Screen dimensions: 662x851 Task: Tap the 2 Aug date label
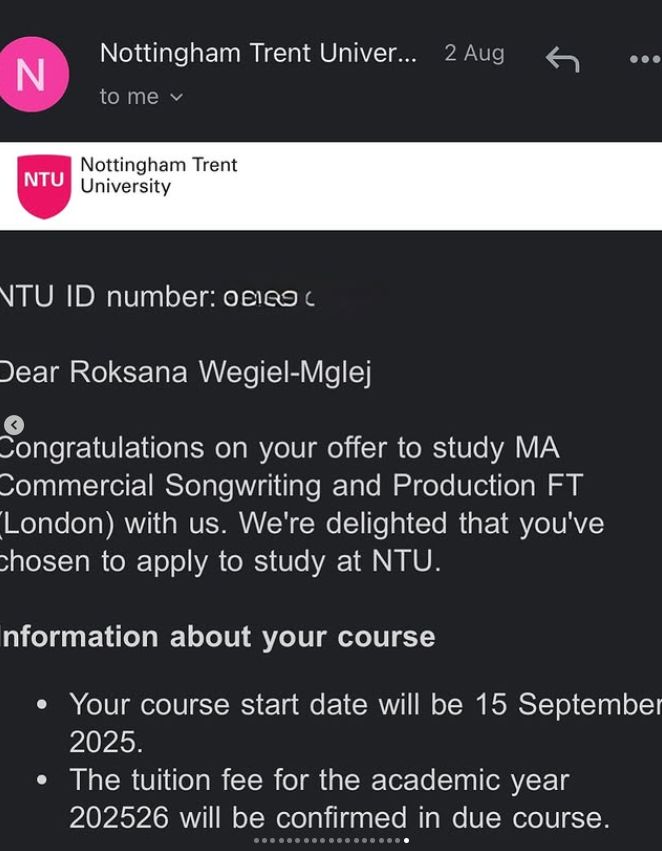(x=474, y=54)
